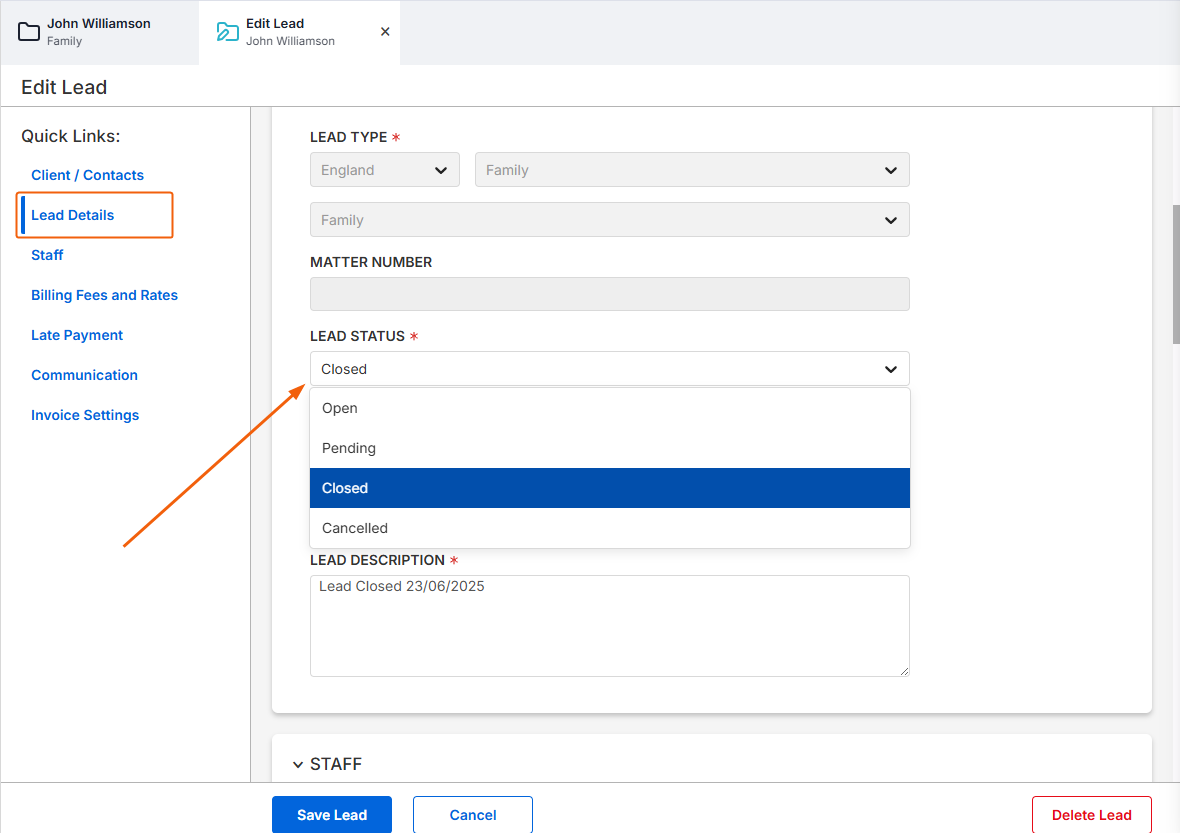Open Billing Fees and Rates quick link
The width and height of the screenshot is (1180, 833).
pyautogui.click(x=104, y=295)
